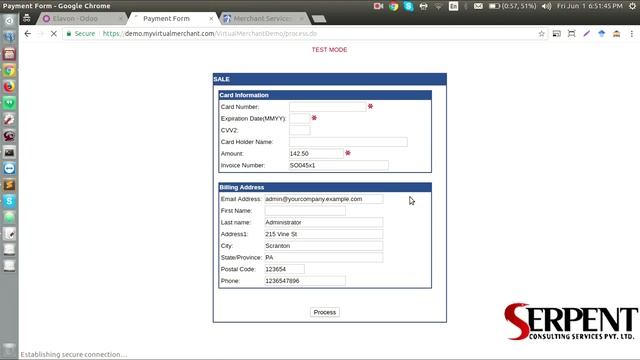The image size is (640, 360).
Task: Open the terminal icon in the launcher
Action: point(9,152)
